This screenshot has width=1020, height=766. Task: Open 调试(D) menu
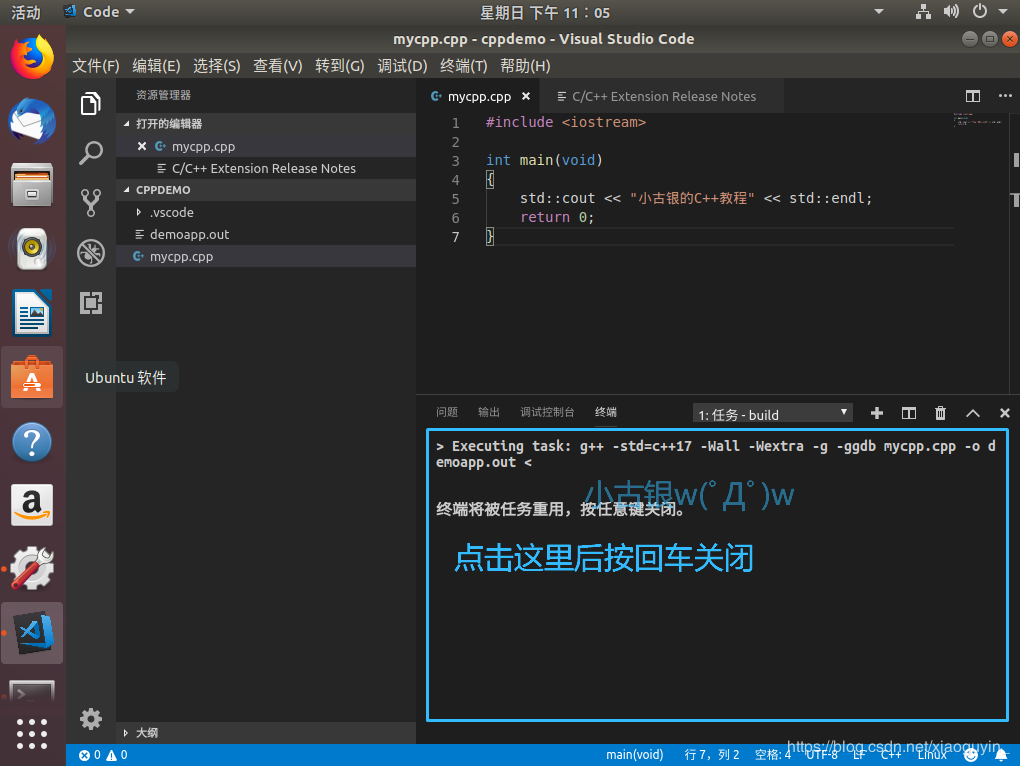[402, 66]
